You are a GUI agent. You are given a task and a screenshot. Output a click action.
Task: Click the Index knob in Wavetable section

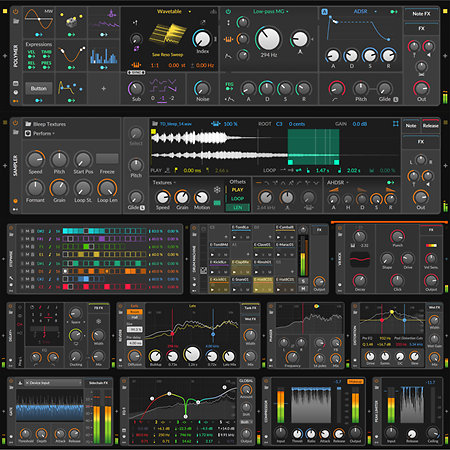202,39
